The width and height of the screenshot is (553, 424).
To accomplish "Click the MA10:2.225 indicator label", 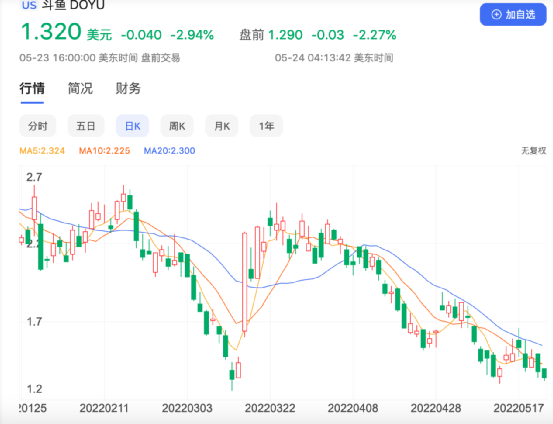I will (x=104, y=151).
